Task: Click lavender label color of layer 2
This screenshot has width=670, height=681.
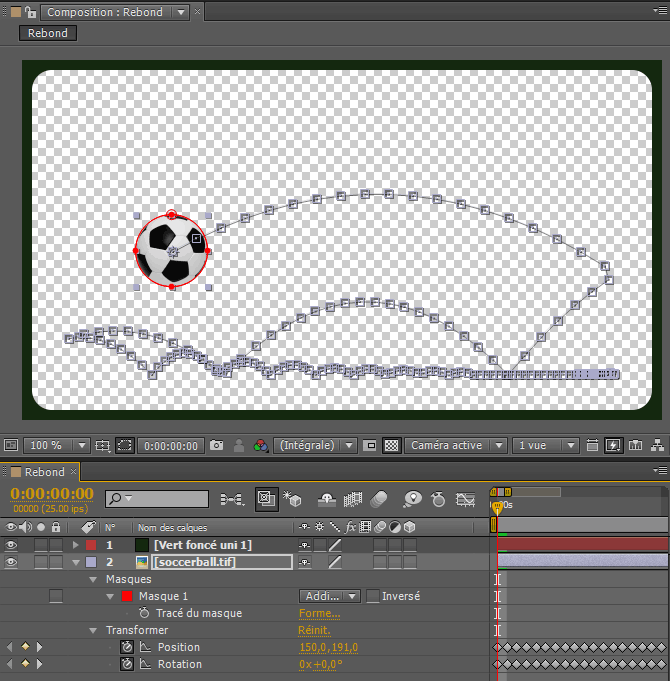Action: 91,562
